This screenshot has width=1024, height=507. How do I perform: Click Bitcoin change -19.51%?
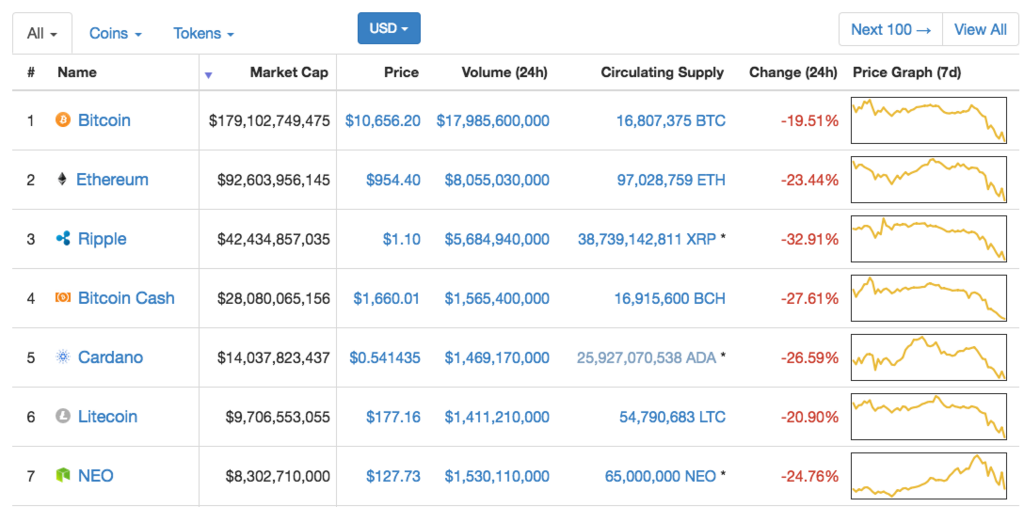[x=810, y=121]
